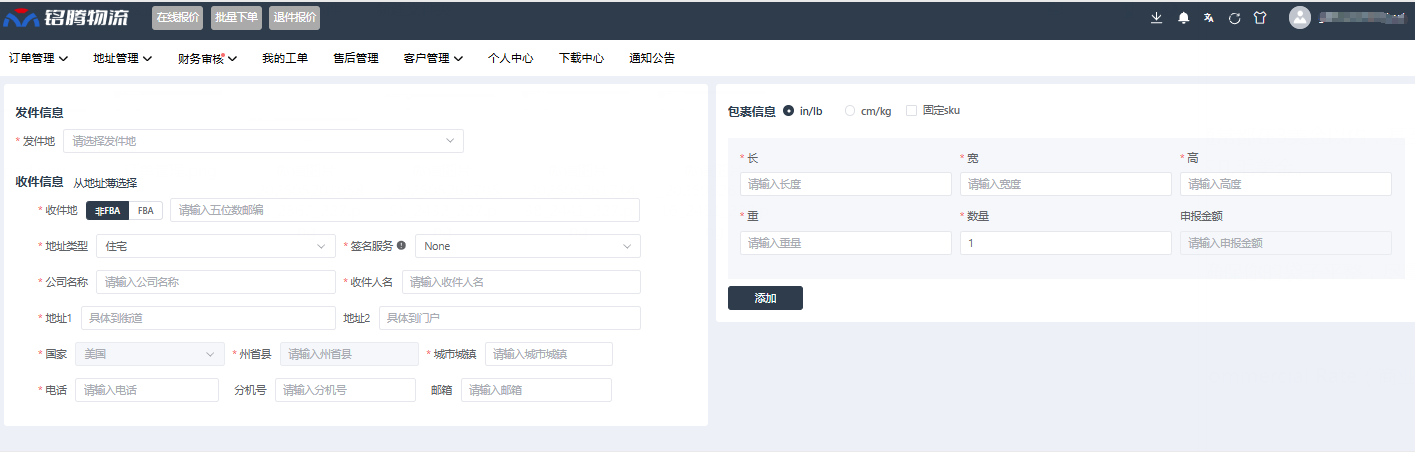
Task: Go to 下载中心
Action: coord(581,58)
